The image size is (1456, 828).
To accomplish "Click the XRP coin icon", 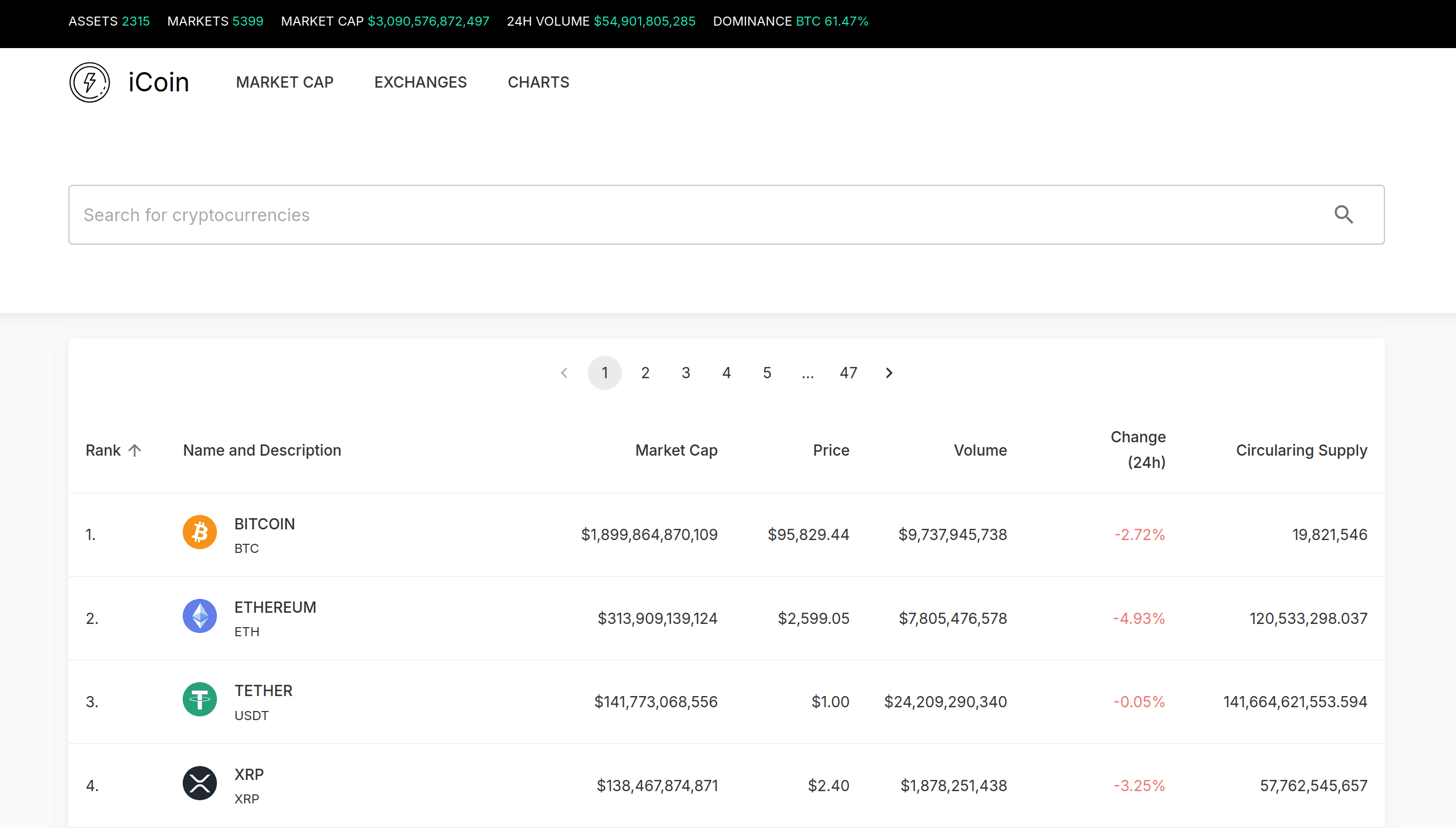I will (x=200, y=783).
